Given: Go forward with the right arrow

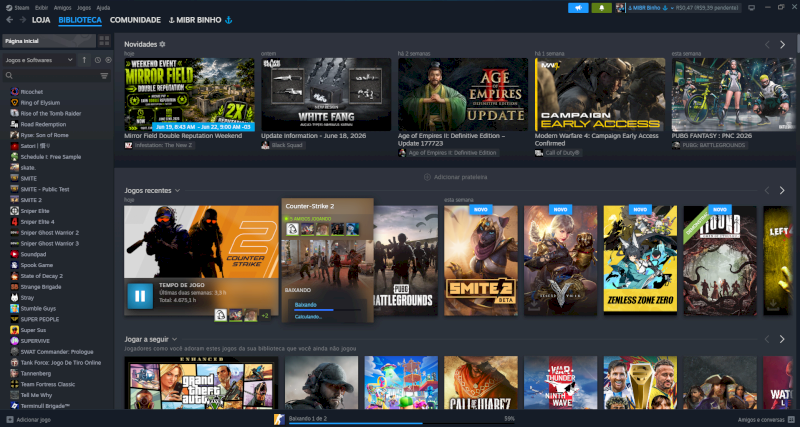Looking at the screenshot, I should [x=22, y=20].
